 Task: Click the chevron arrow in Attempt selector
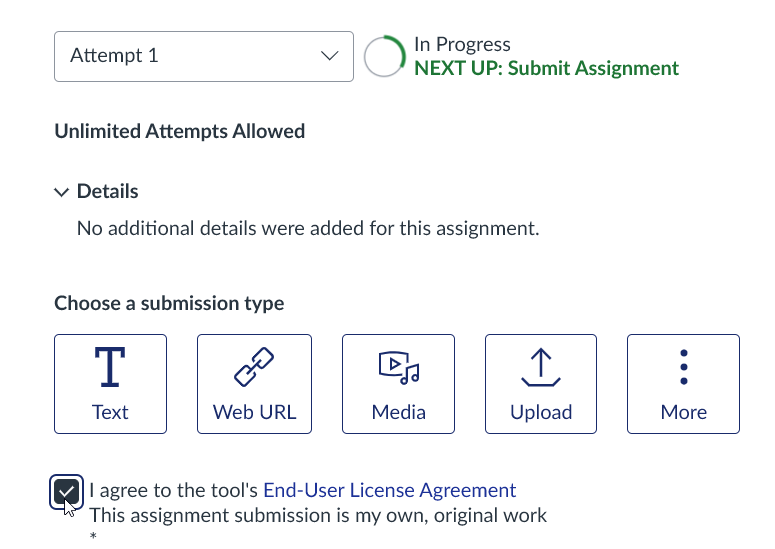329,56
